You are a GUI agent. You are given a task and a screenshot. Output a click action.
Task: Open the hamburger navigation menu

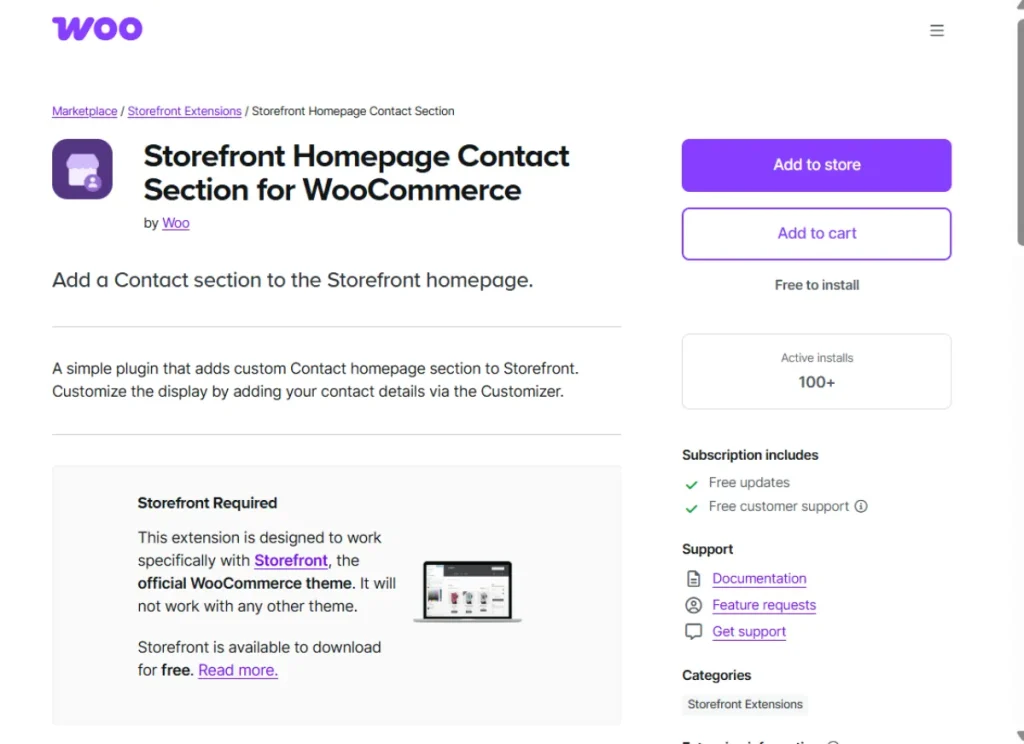pos(937,30)
